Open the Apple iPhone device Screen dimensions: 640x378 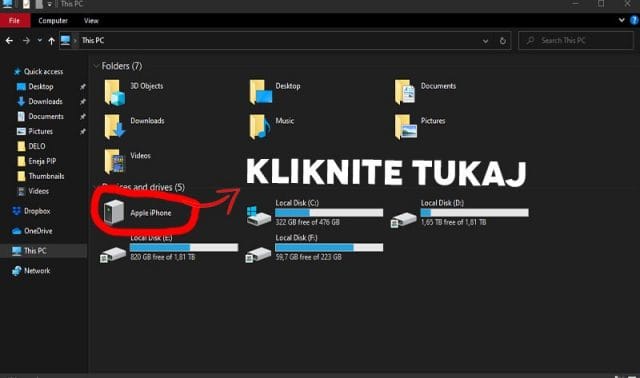pyautogui.click(x=138, y=213)
